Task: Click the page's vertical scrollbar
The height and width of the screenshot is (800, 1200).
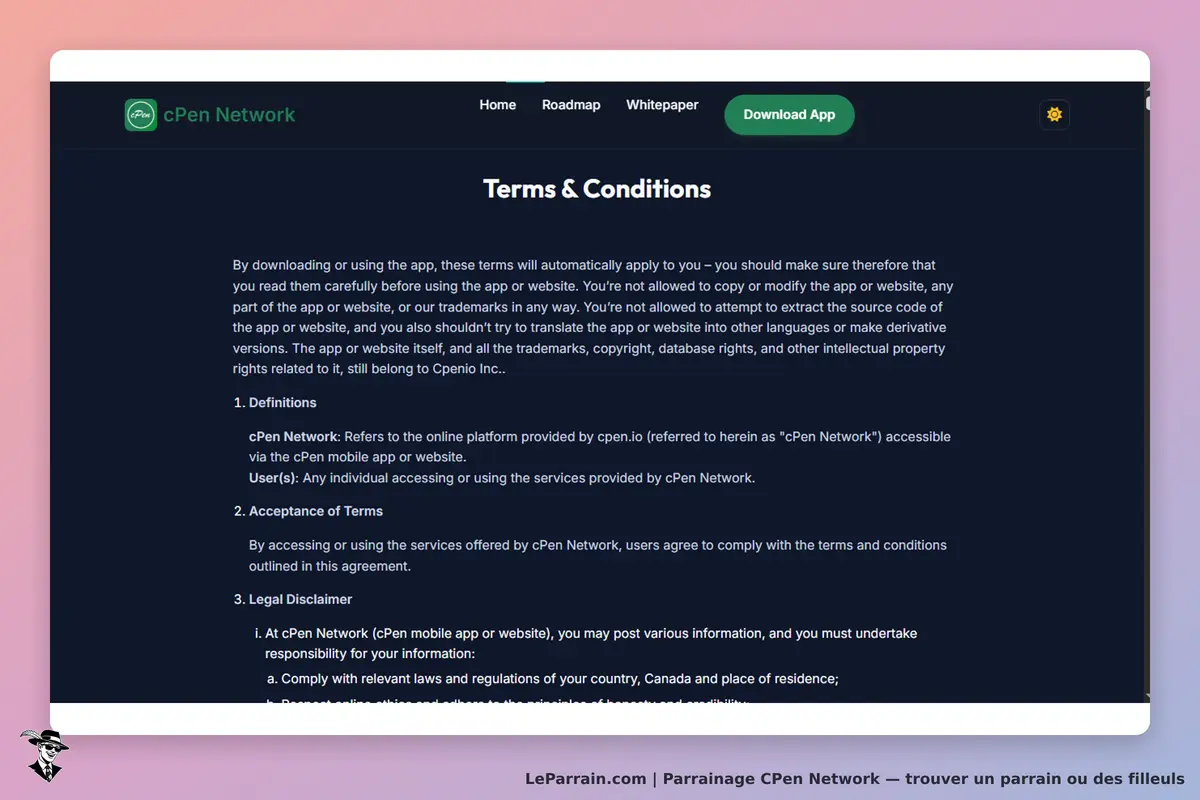Action: [x=1147, y=392]
